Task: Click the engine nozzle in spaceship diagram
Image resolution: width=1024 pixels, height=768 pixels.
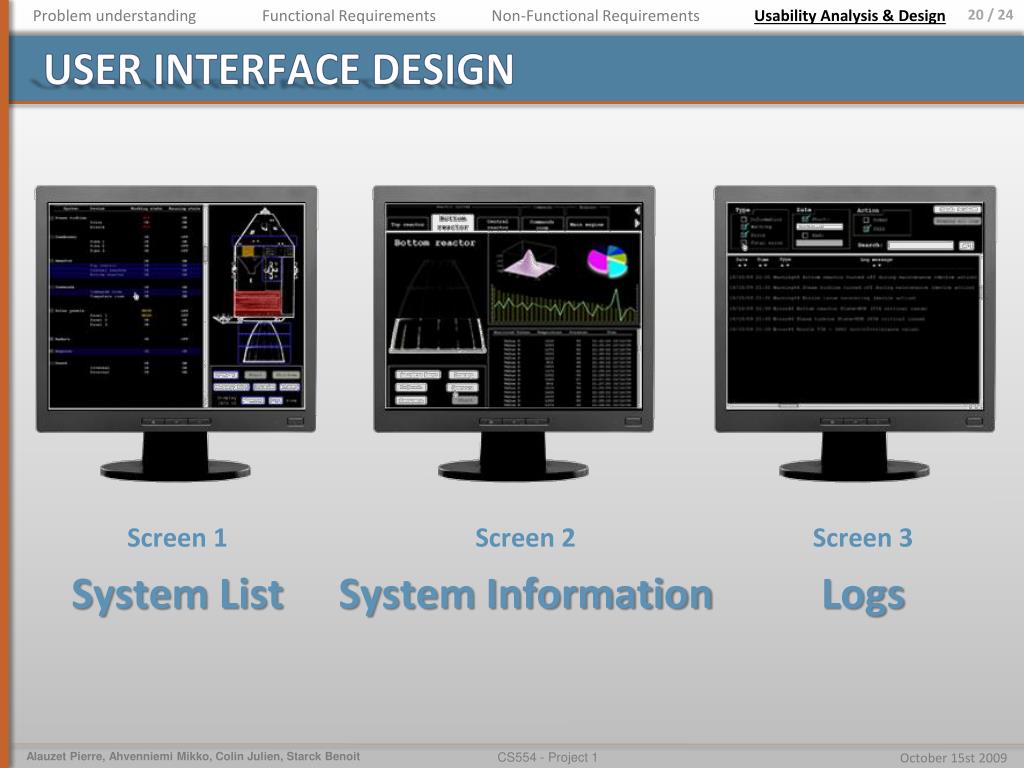Action: tap(264, 343)
